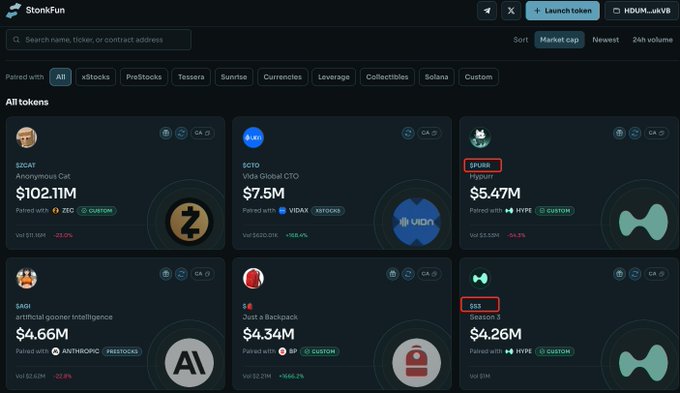
Task: Click gift icon on Just a Backpack card
Action: (392, 274)
